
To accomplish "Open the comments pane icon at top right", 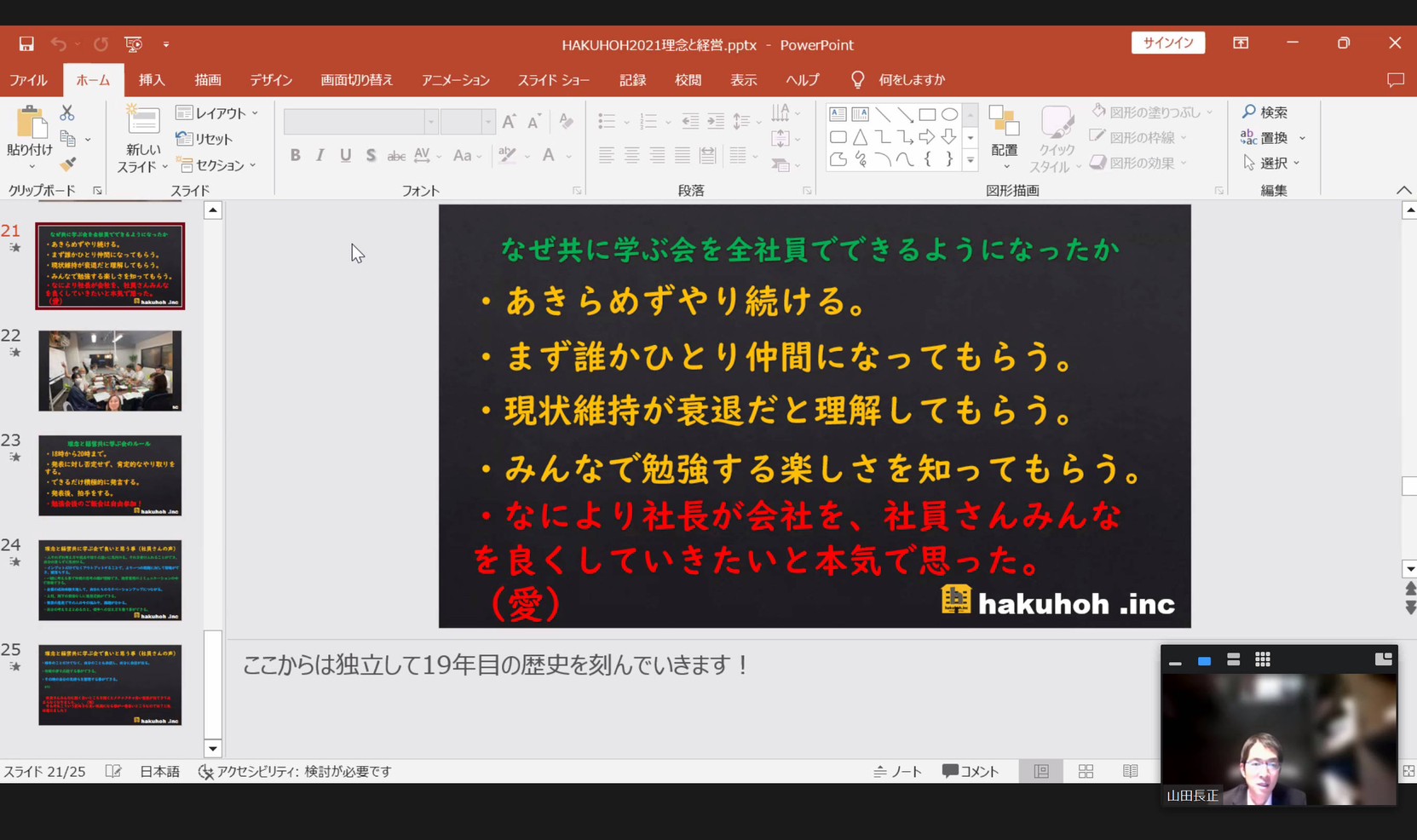I will 1396,79.
